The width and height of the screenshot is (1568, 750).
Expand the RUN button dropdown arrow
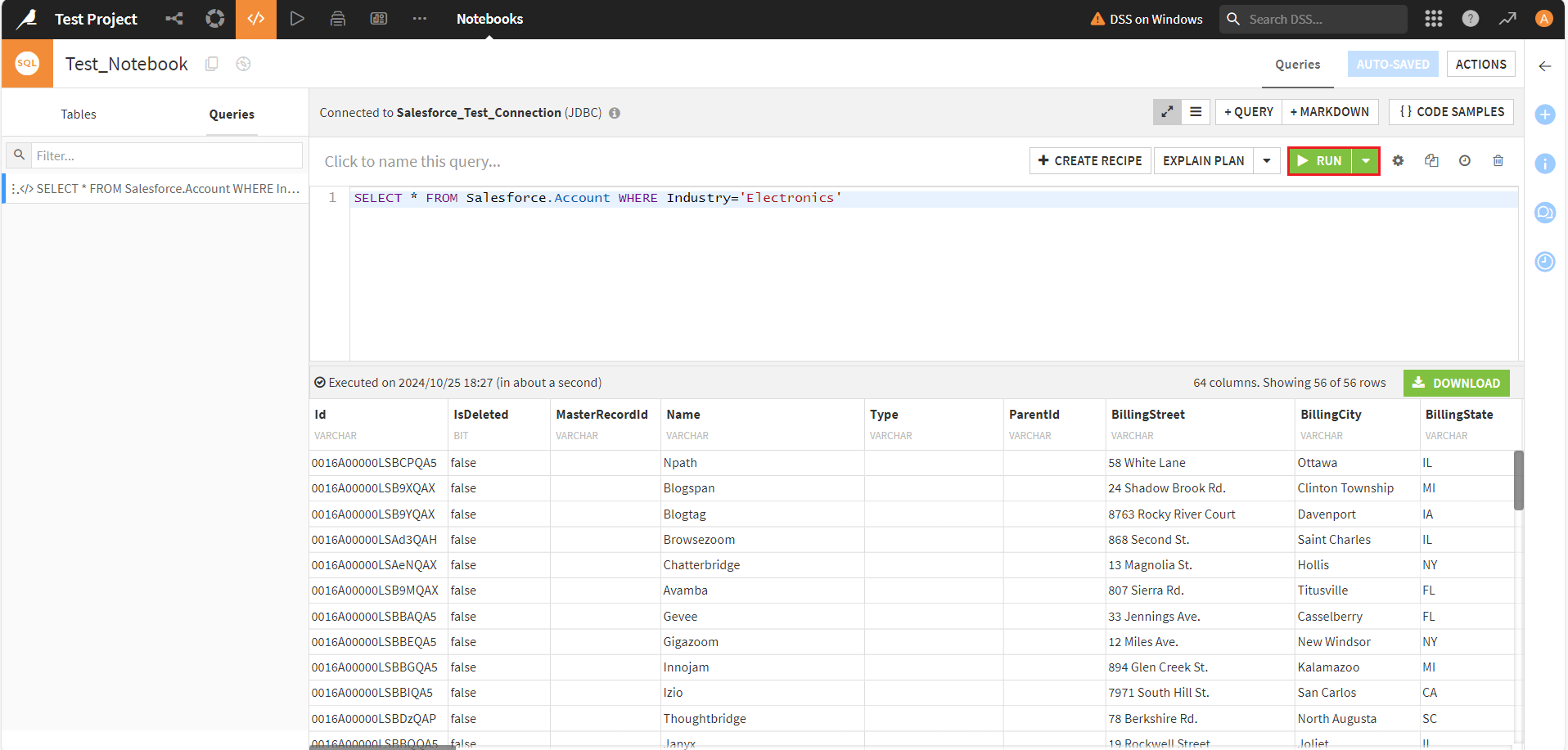1365,161
